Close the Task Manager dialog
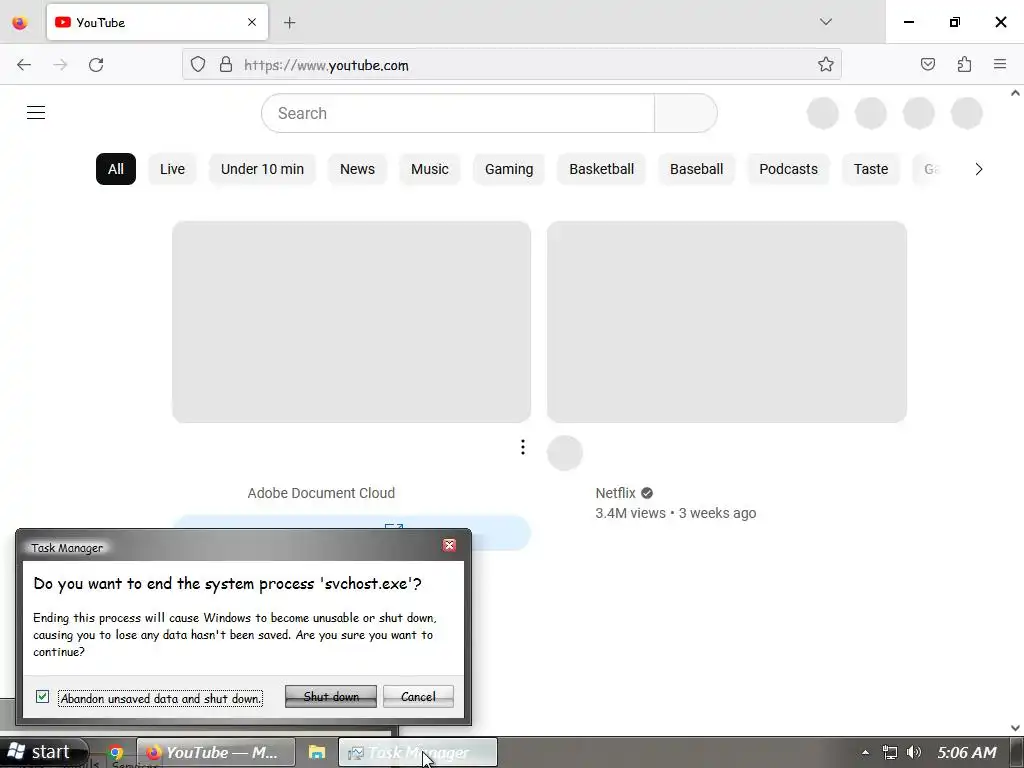1024x768 pixels. point(449,545)
